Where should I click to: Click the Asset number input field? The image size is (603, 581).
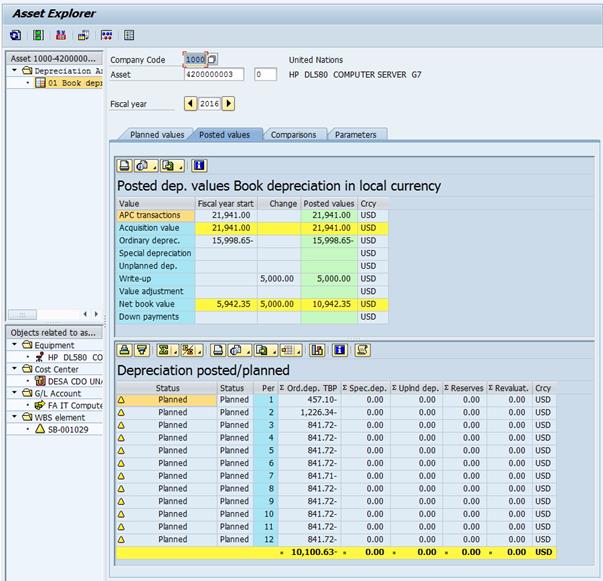click(214, 75)
